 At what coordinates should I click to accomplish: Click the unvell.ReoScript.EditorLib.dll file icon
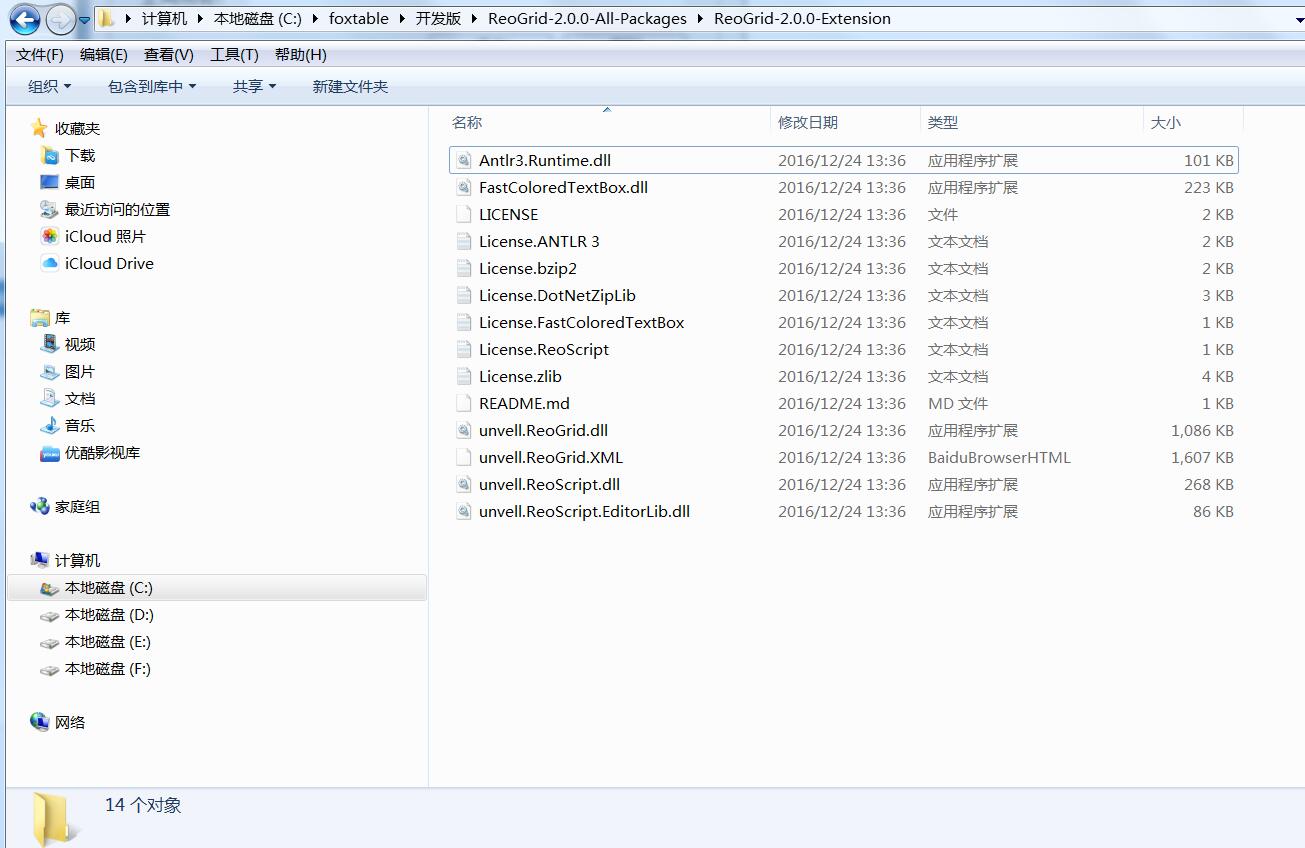[463, 511]
